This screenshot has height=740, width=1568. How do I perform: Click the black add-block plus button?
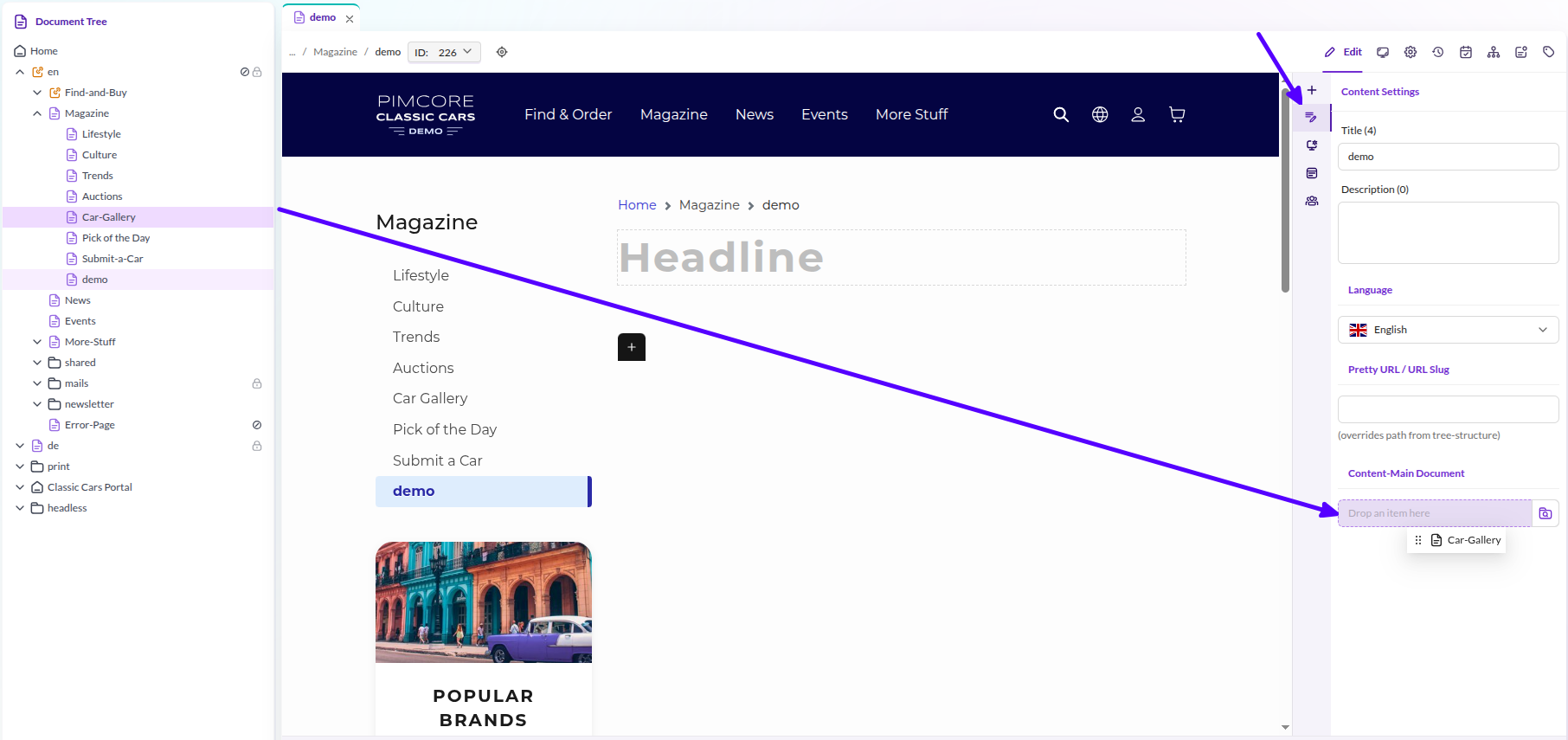click(x=632, y=347)
